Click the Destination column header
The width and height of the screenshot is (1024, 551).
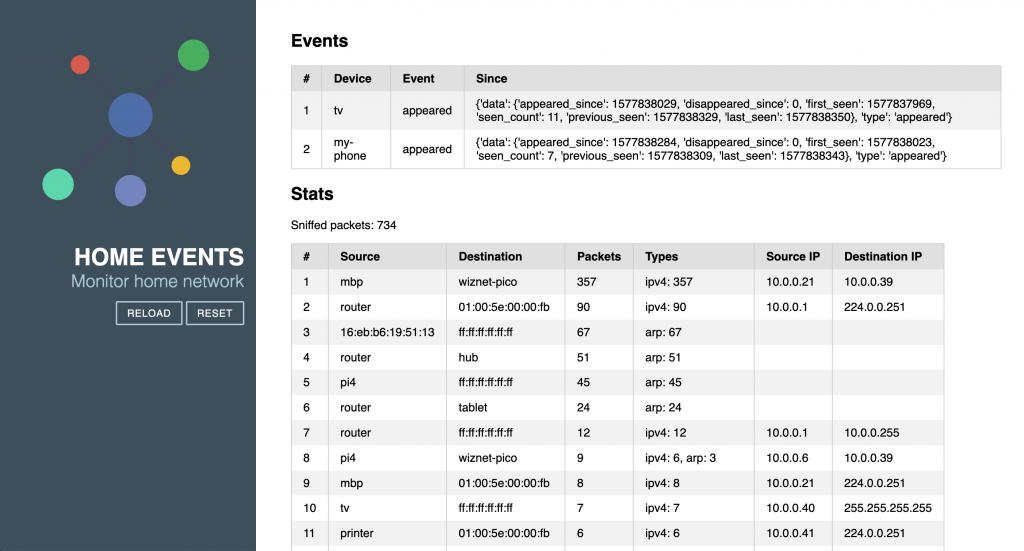[490, 257]
